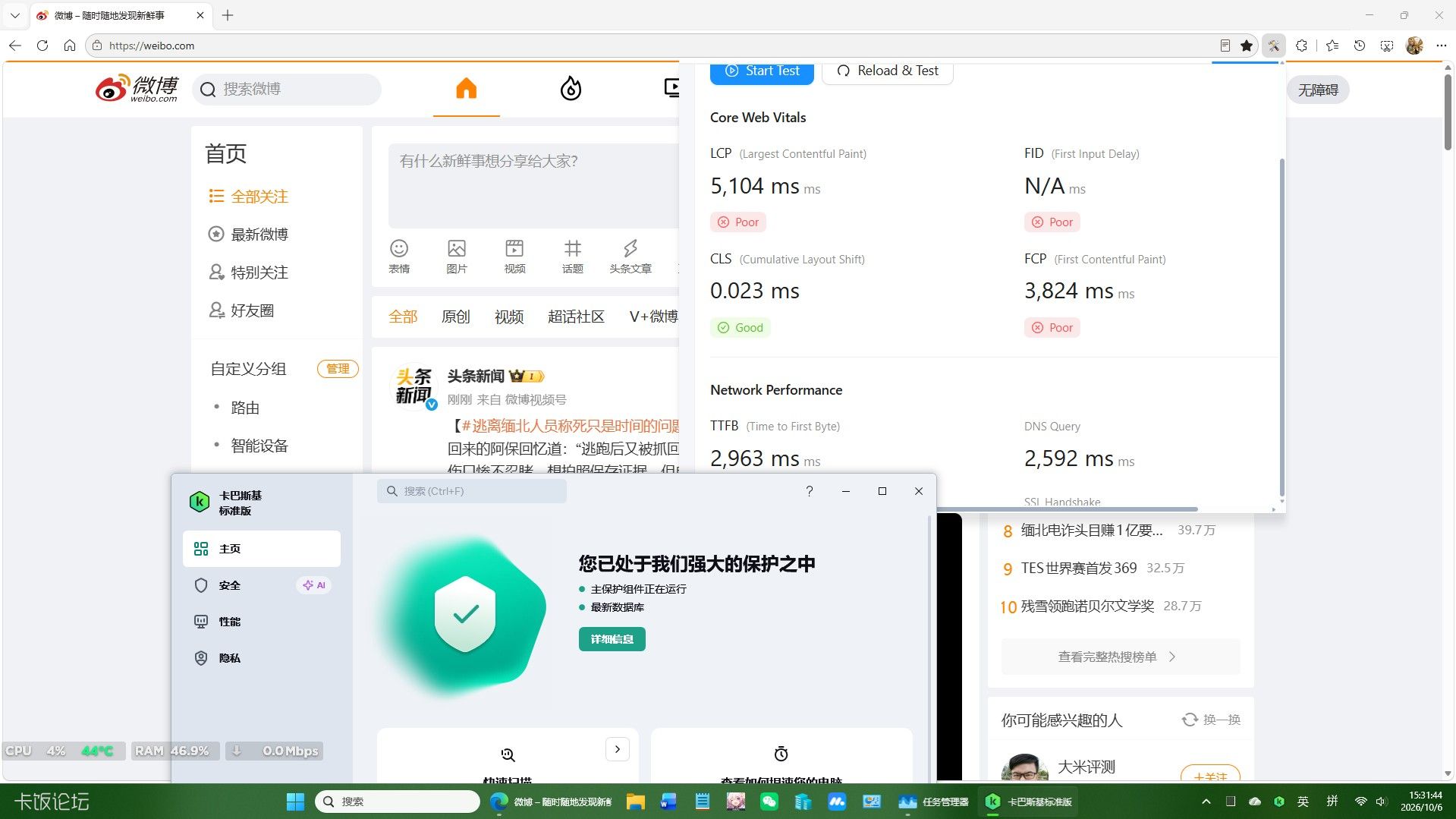Click the extension panel horizontal scrollbar
This screenshot has width=1456, height=819.
click(x=1067, y=509)
